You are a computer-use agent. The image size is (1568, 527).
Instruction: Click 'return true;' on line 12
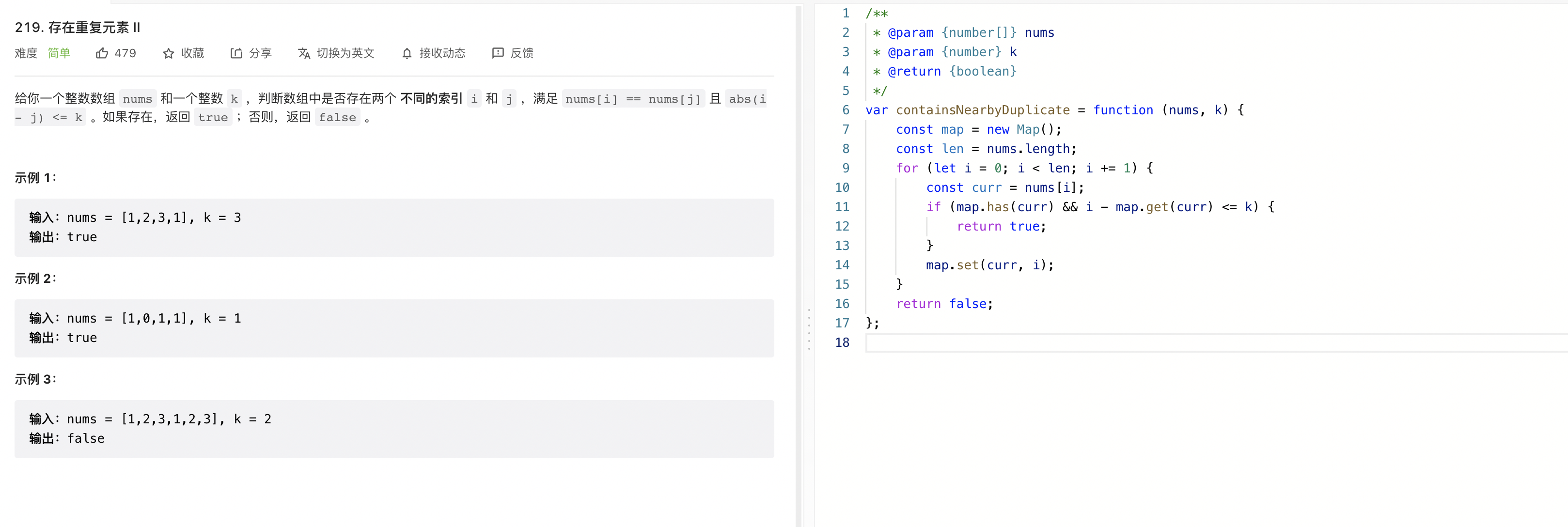(x=1001, y=226)
